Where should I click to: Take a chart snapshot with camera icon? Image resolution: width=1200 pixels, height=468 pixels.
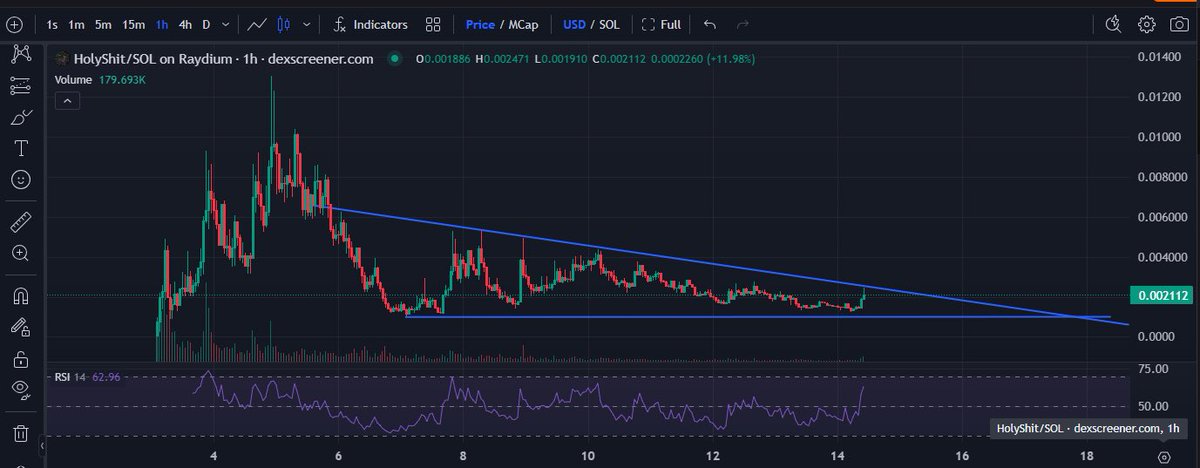1178,23
